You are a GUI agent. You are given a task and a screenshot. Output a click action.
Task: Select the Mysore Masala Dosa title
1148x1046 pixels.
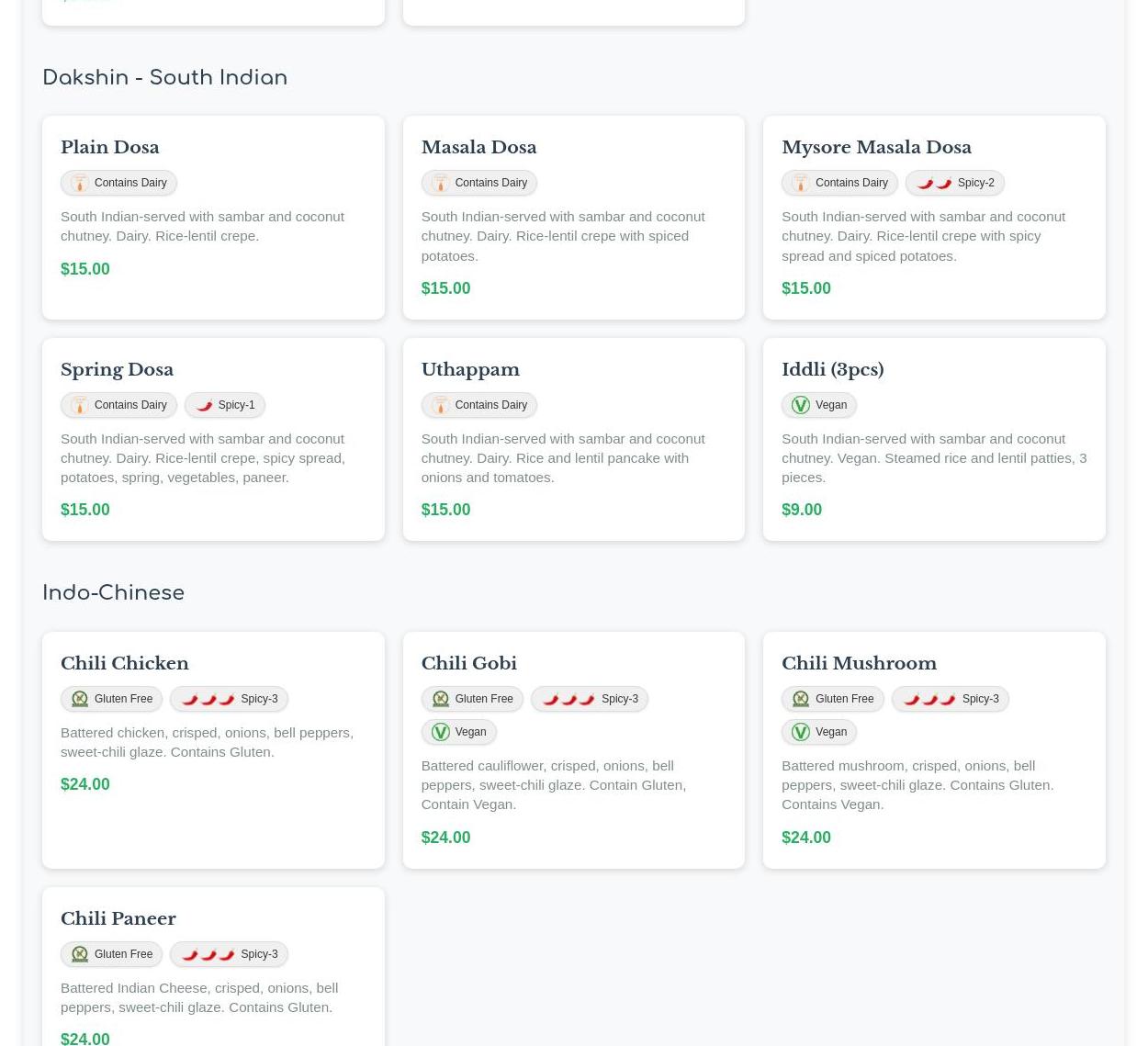point(876,147)
